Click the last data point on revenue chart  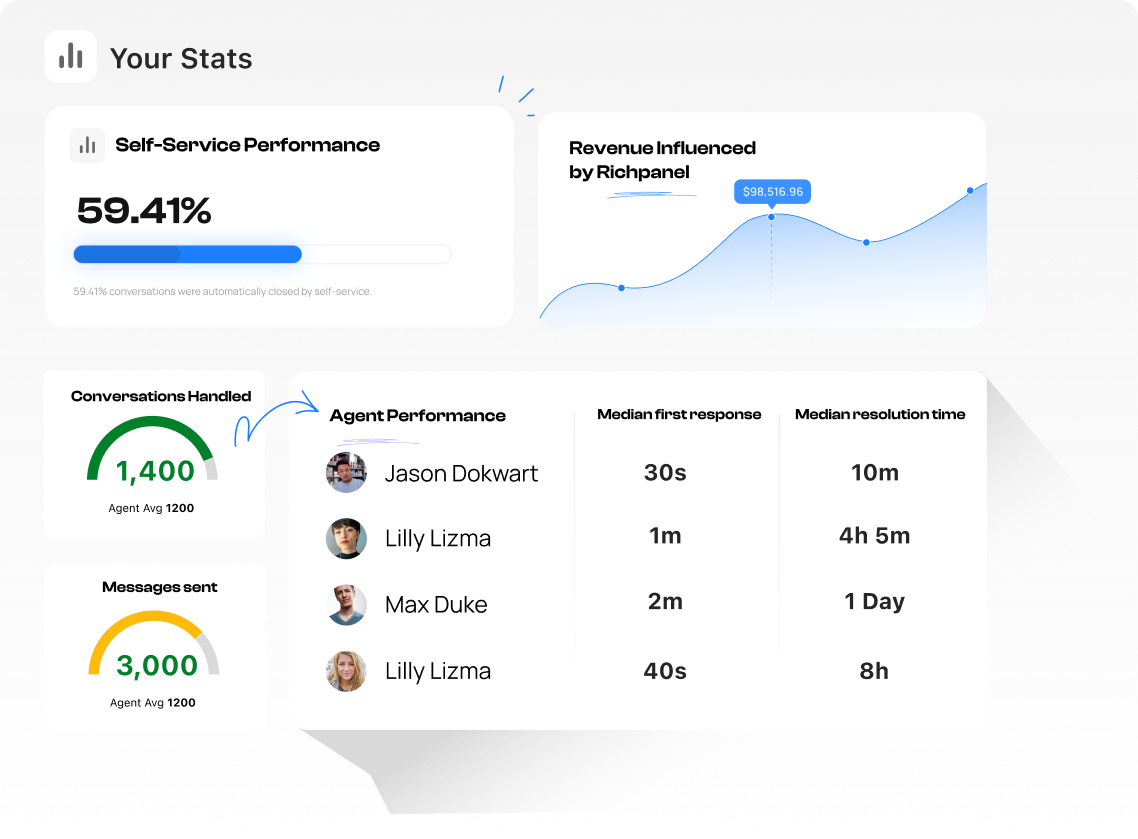point(970,191)
